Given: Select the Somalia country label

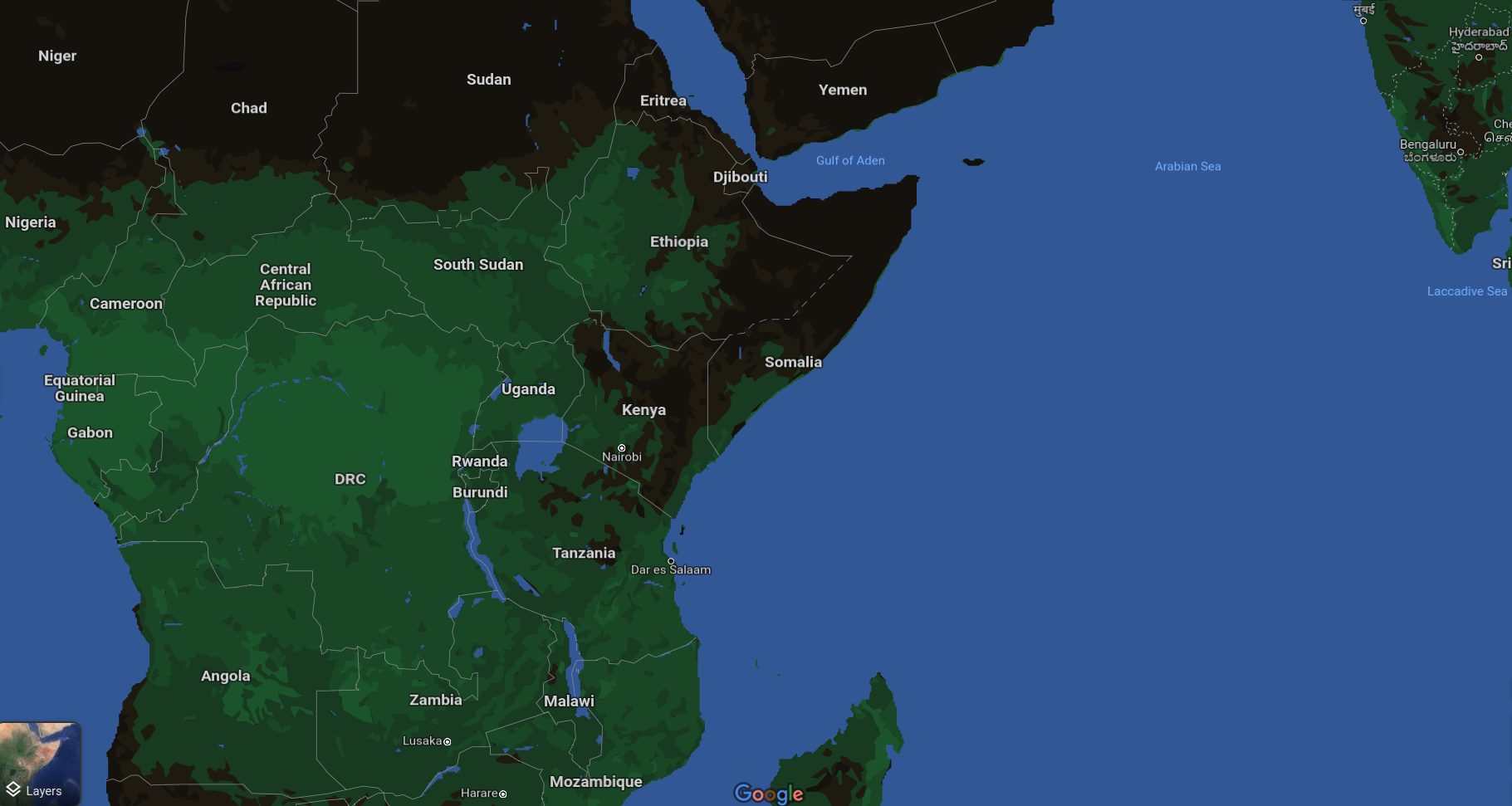Looking at the screenshot, I should click(794, 362).
